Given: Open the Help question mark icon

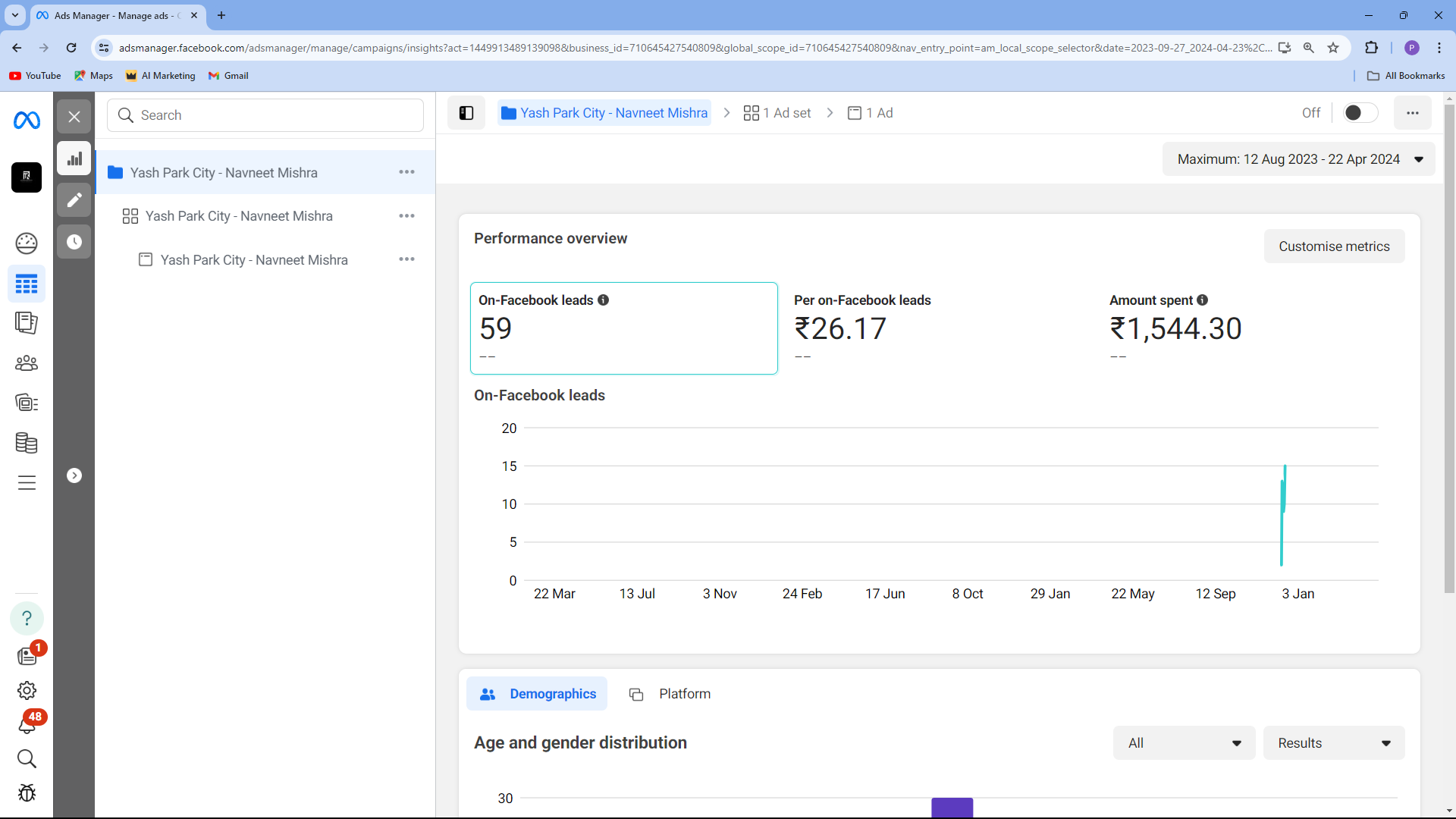Looking at the screenshot, I should (27, 618).
